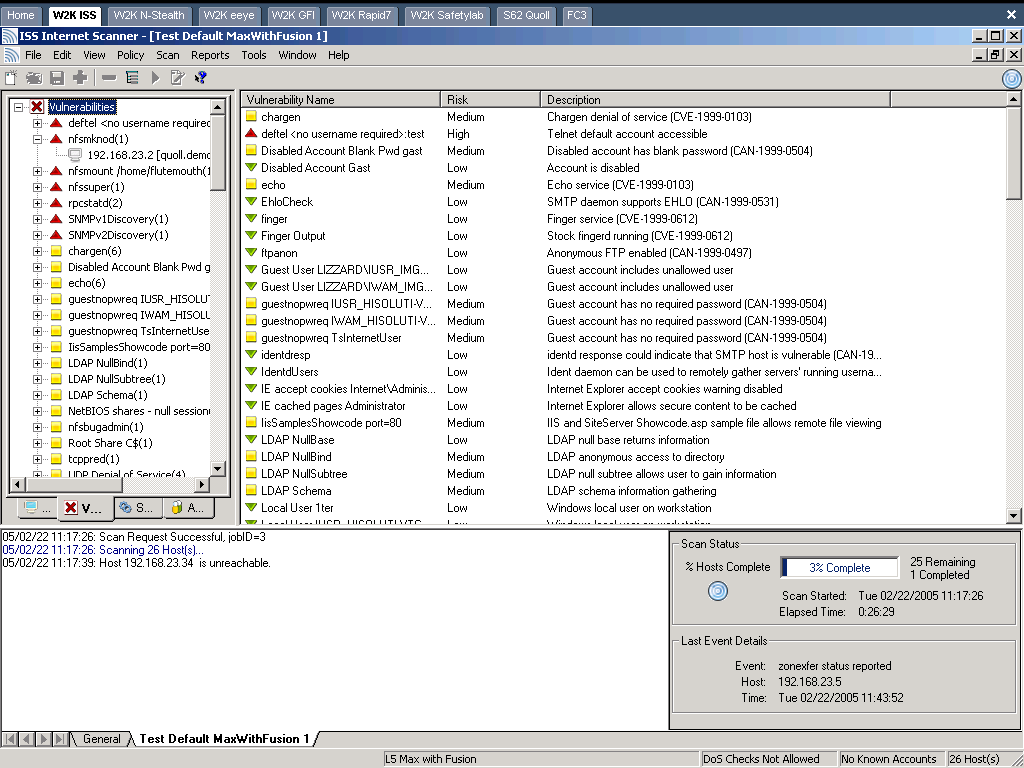Collapse the Vulnerabilities root node
The image size is (1024, 768).
click(x=18, y=107)
